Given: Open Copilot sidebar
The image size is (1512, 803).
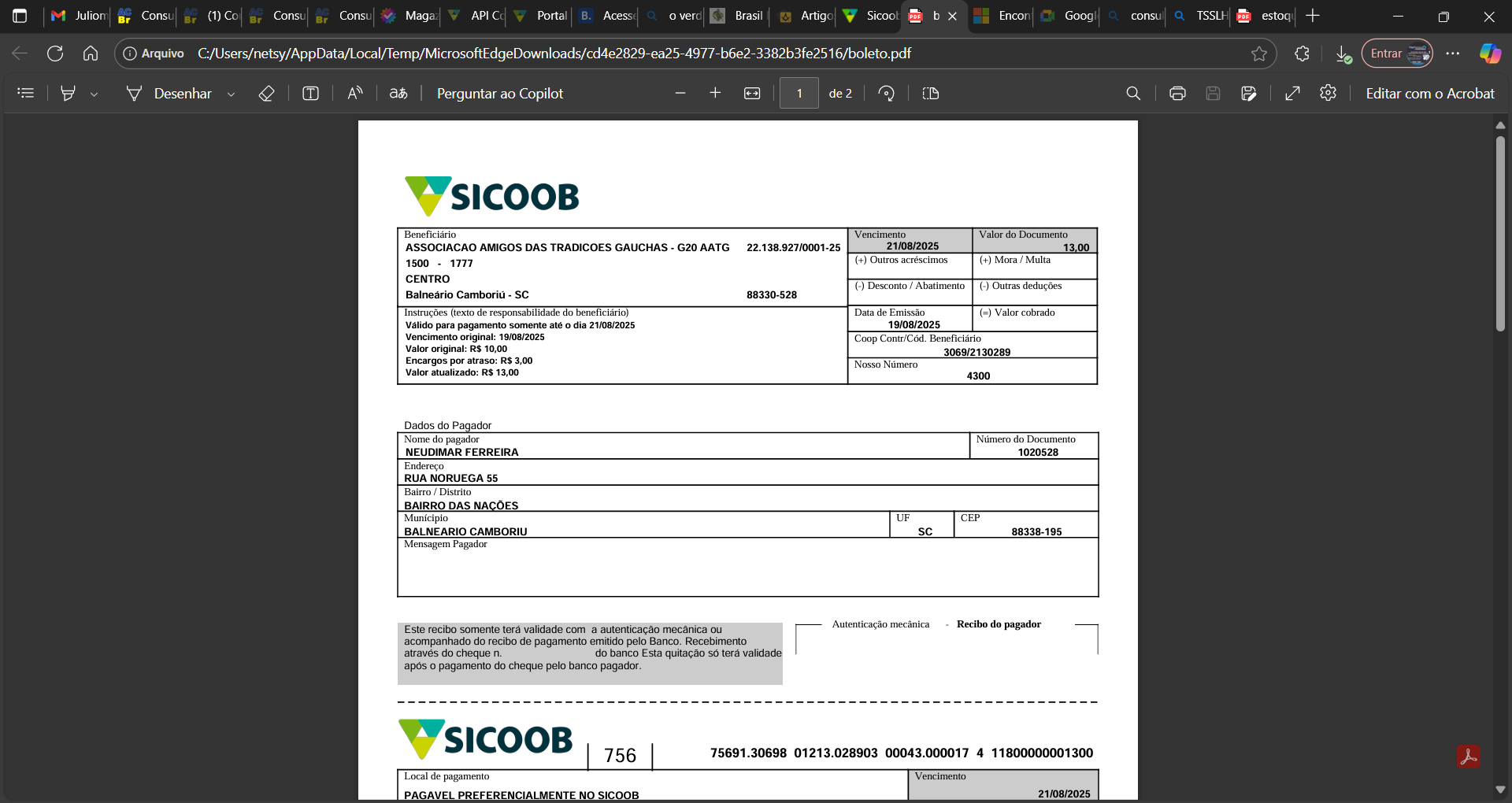Looking at the screenshot, I should click(1490, 54).
